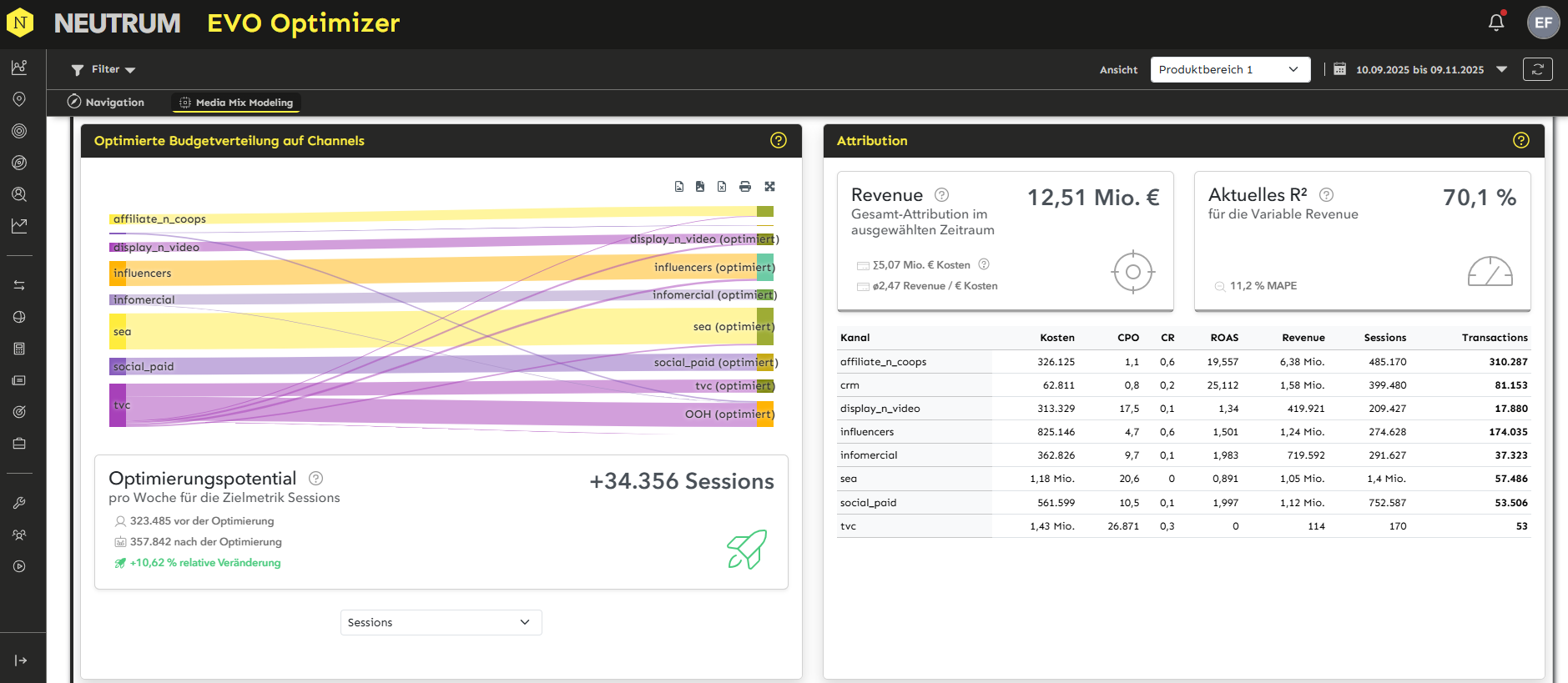1568x683 pixels.
Task: Open the notifications bell
Action: [1495, 23]
